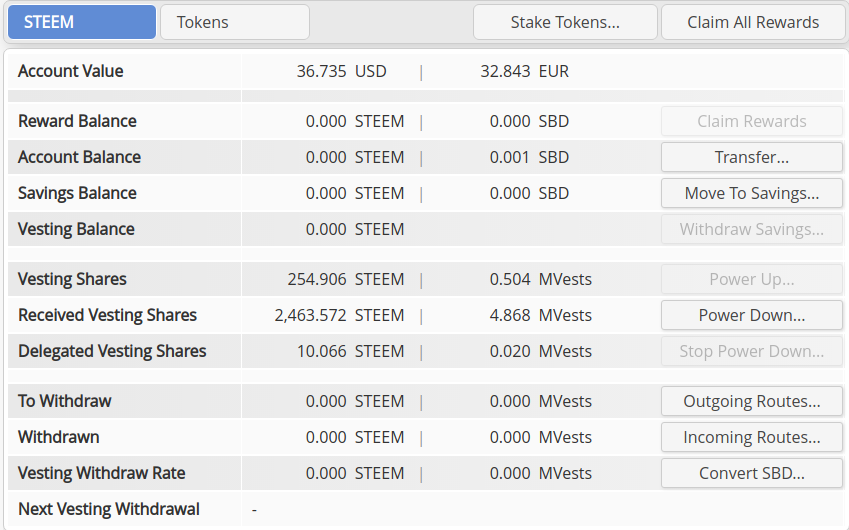849x530 pixels.
Task: Select the Account Value label
Action: pyautogui.click(x=70, y=71)
